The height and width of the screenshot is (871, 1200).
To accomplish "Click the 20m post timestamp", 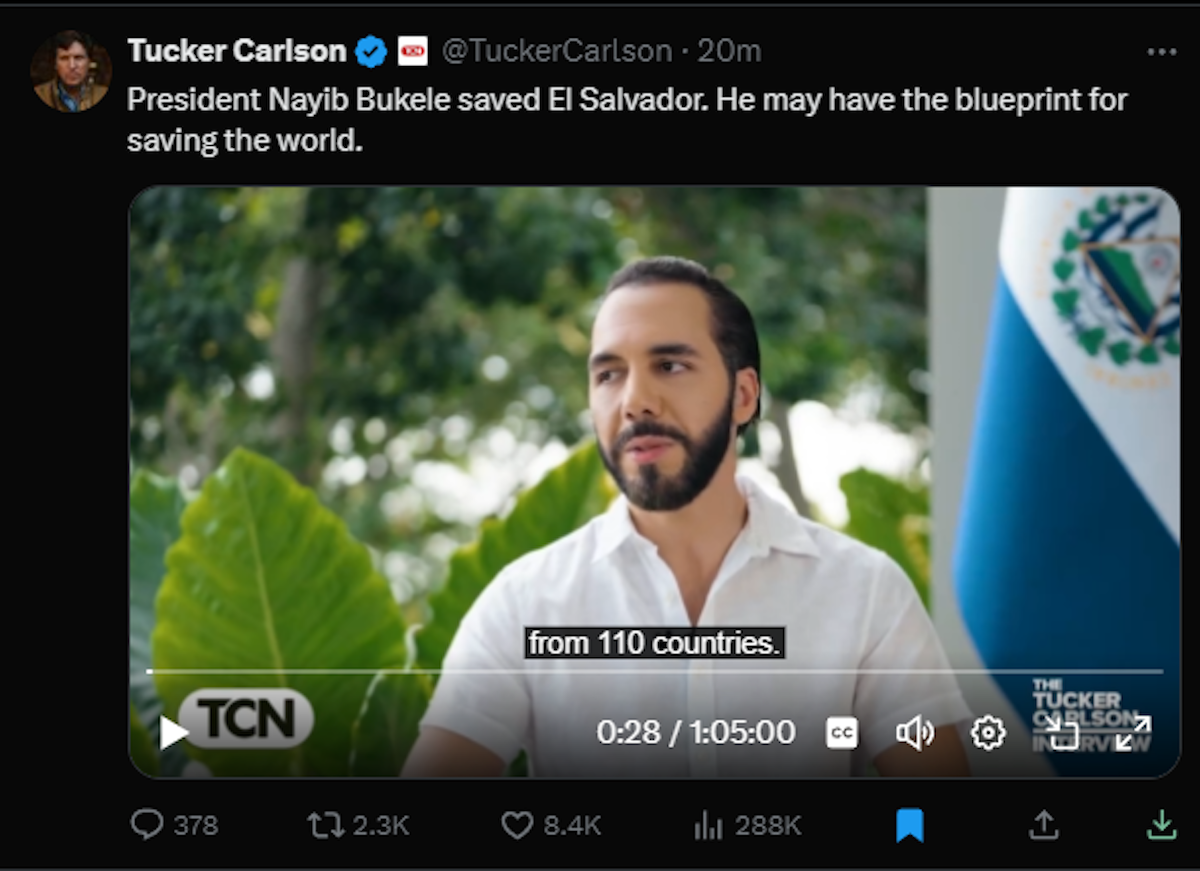I will click(730, 51).
